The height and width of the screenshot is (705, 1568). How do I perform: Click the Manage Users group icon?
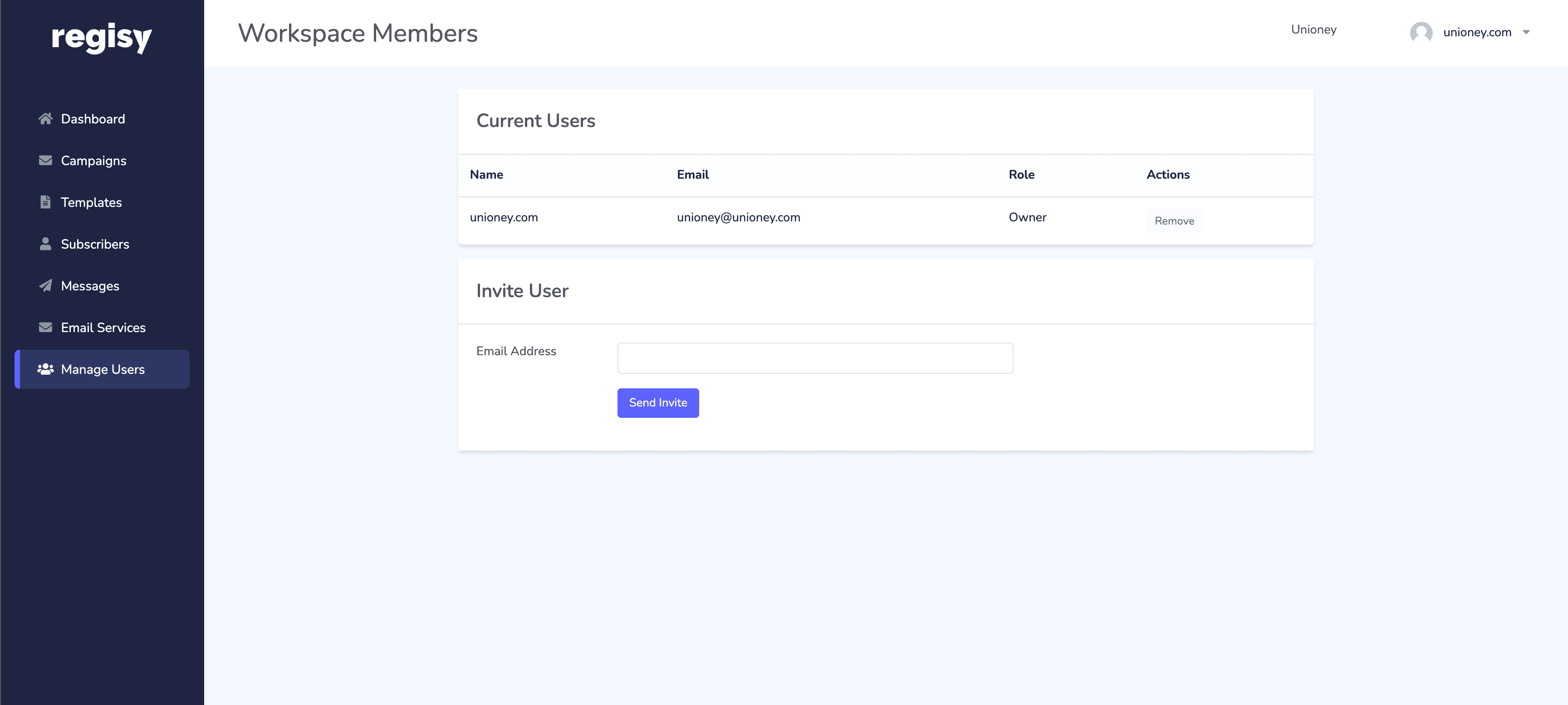click(45, 369)
